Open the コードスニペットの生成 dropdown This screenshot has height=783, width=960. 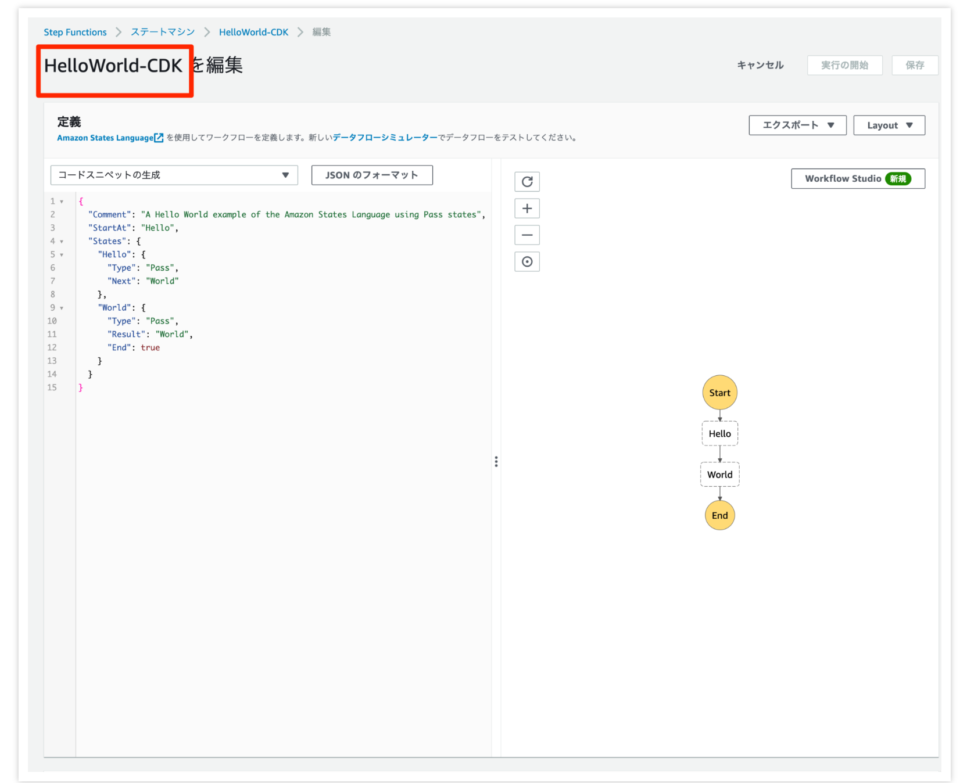tap(173, 174)
